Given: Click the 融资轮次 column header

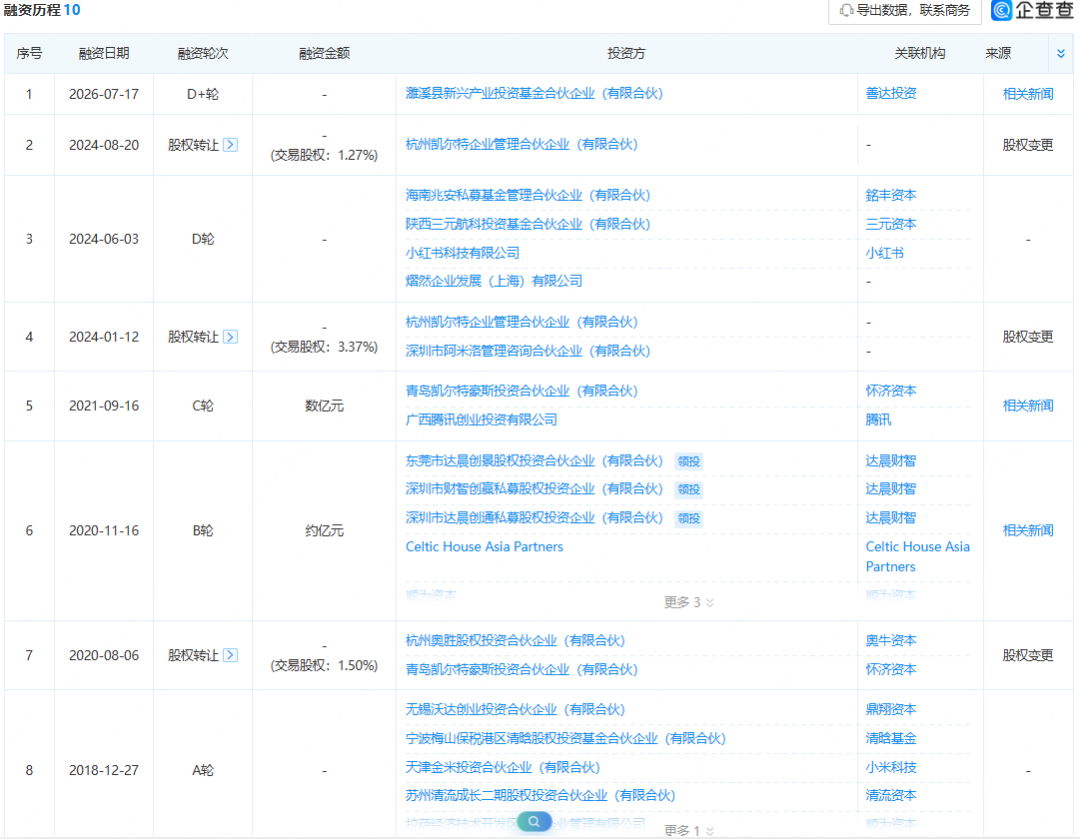Looking at the screenshot, I should click(202, 54).
